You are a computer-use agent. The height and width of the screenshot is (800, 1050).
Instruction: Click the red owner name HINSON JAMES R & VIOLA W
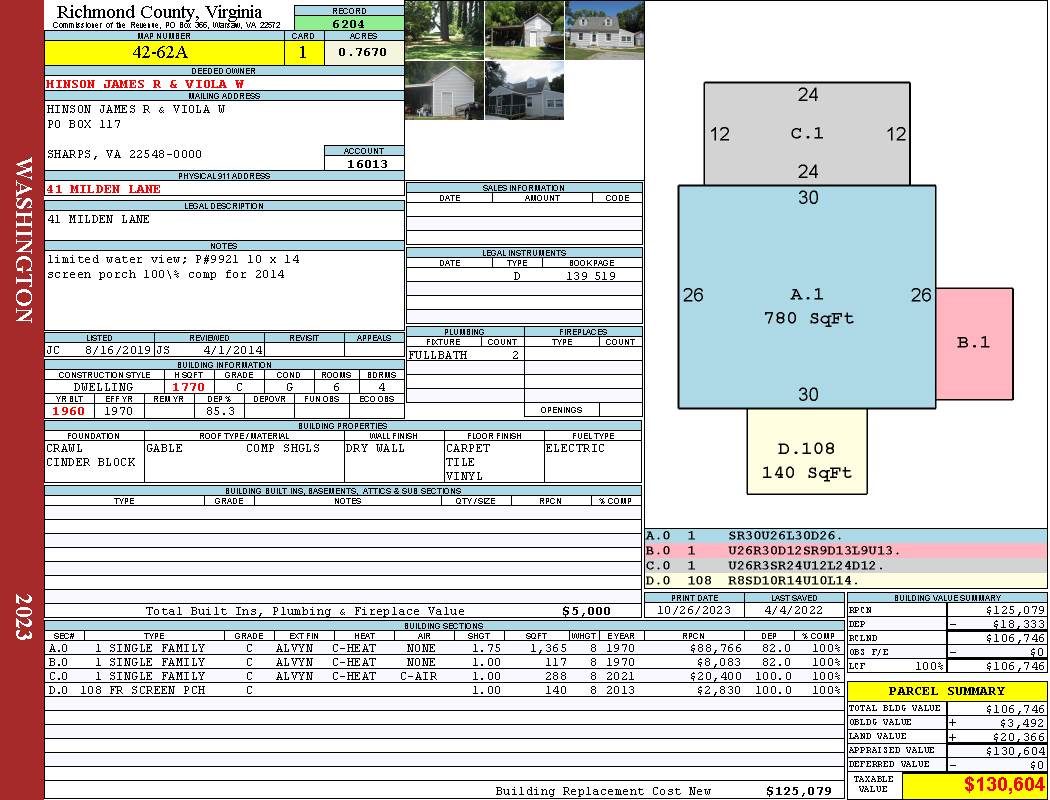145,84
